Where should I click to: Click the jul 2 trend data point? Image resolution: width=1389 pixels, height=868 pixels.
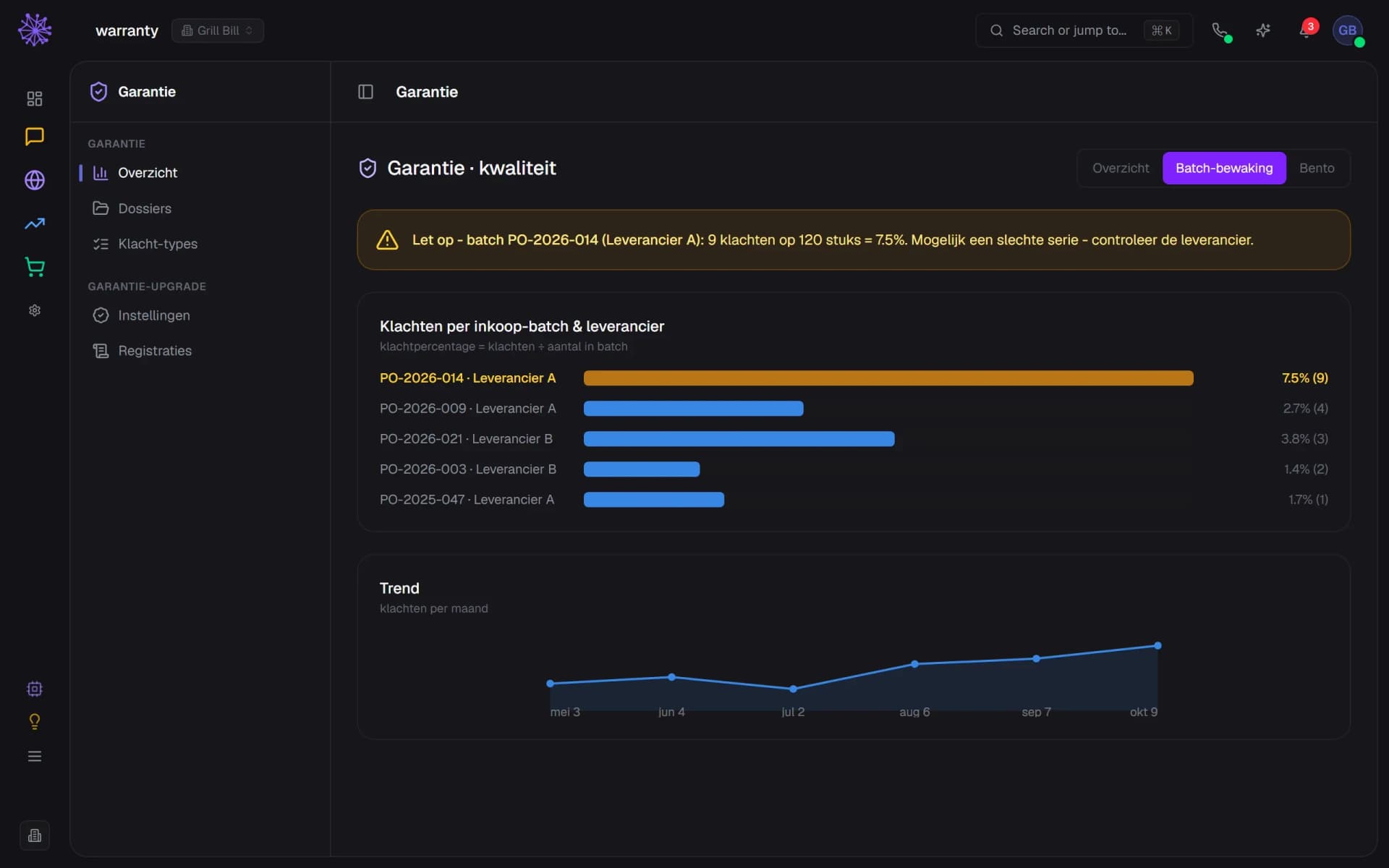[x=793, y=689]
